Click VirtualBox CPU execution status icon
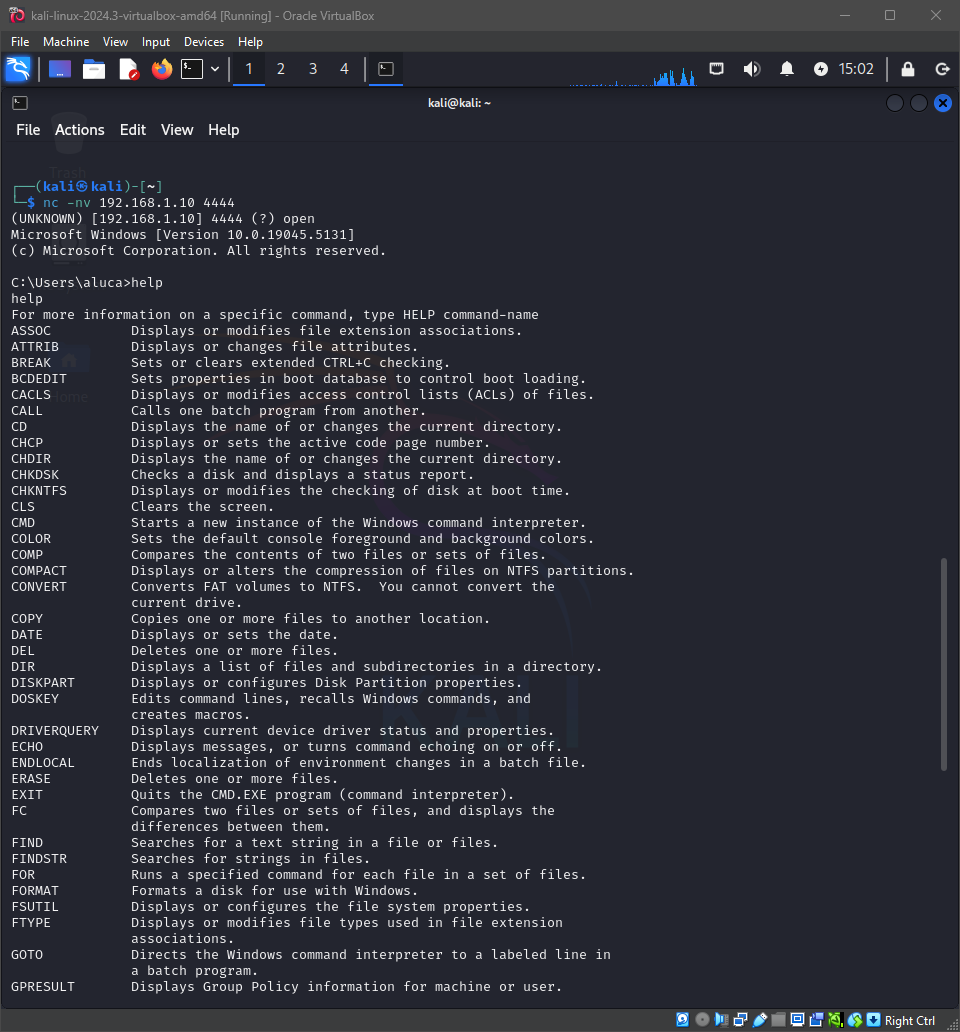 [x=836, y=1019]
